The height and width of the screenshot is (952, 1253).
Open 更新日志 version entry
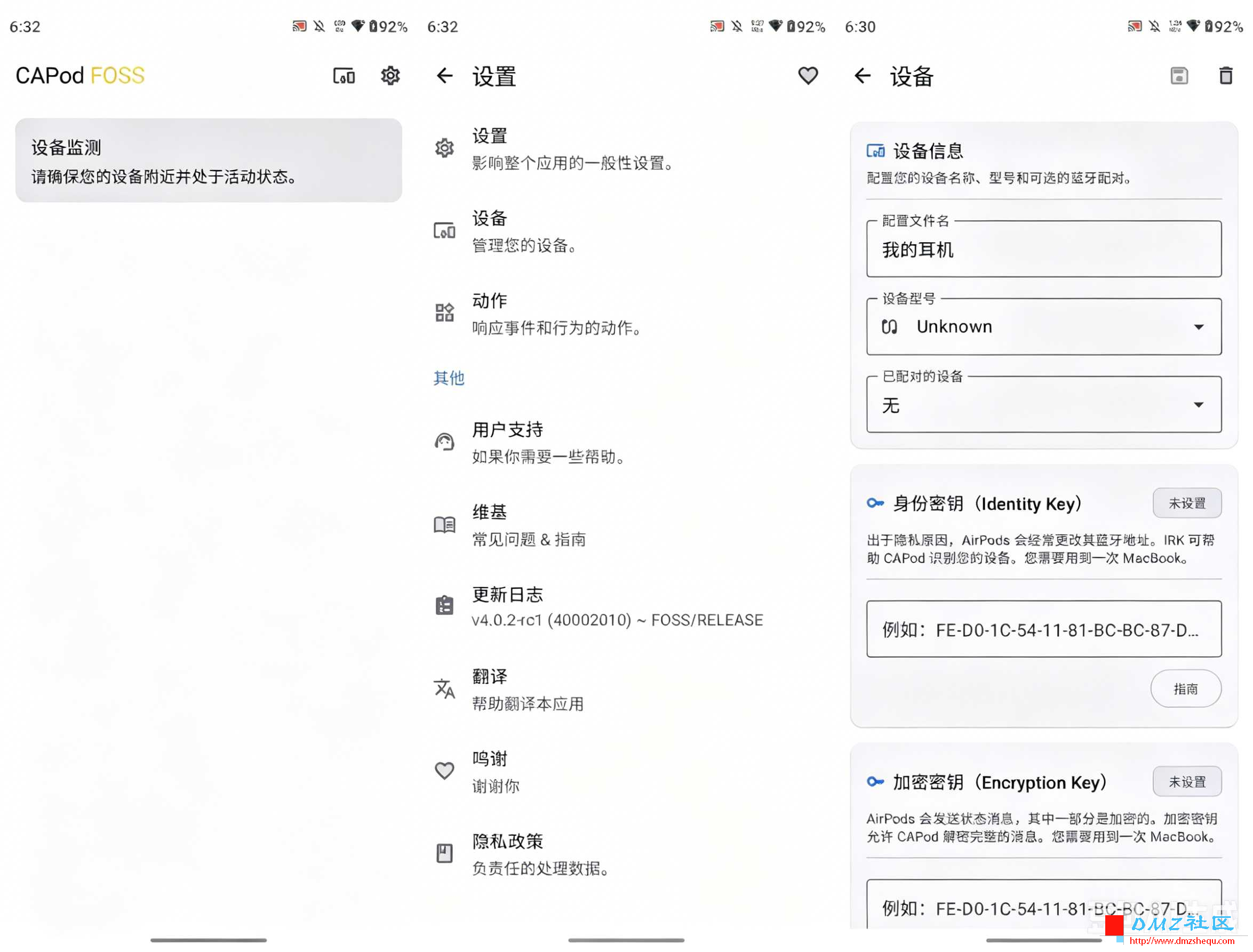pos(626,607)
